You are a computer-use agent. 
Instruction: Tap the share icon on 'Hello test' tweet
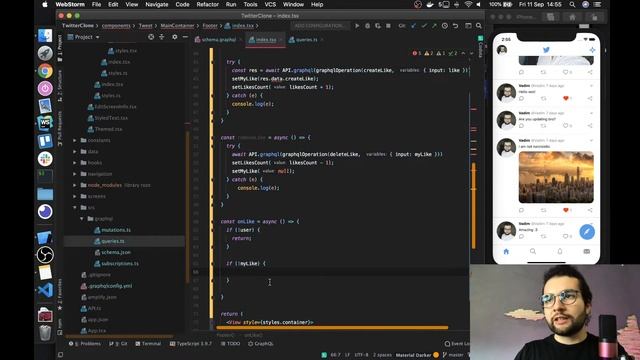pos(590,98)
